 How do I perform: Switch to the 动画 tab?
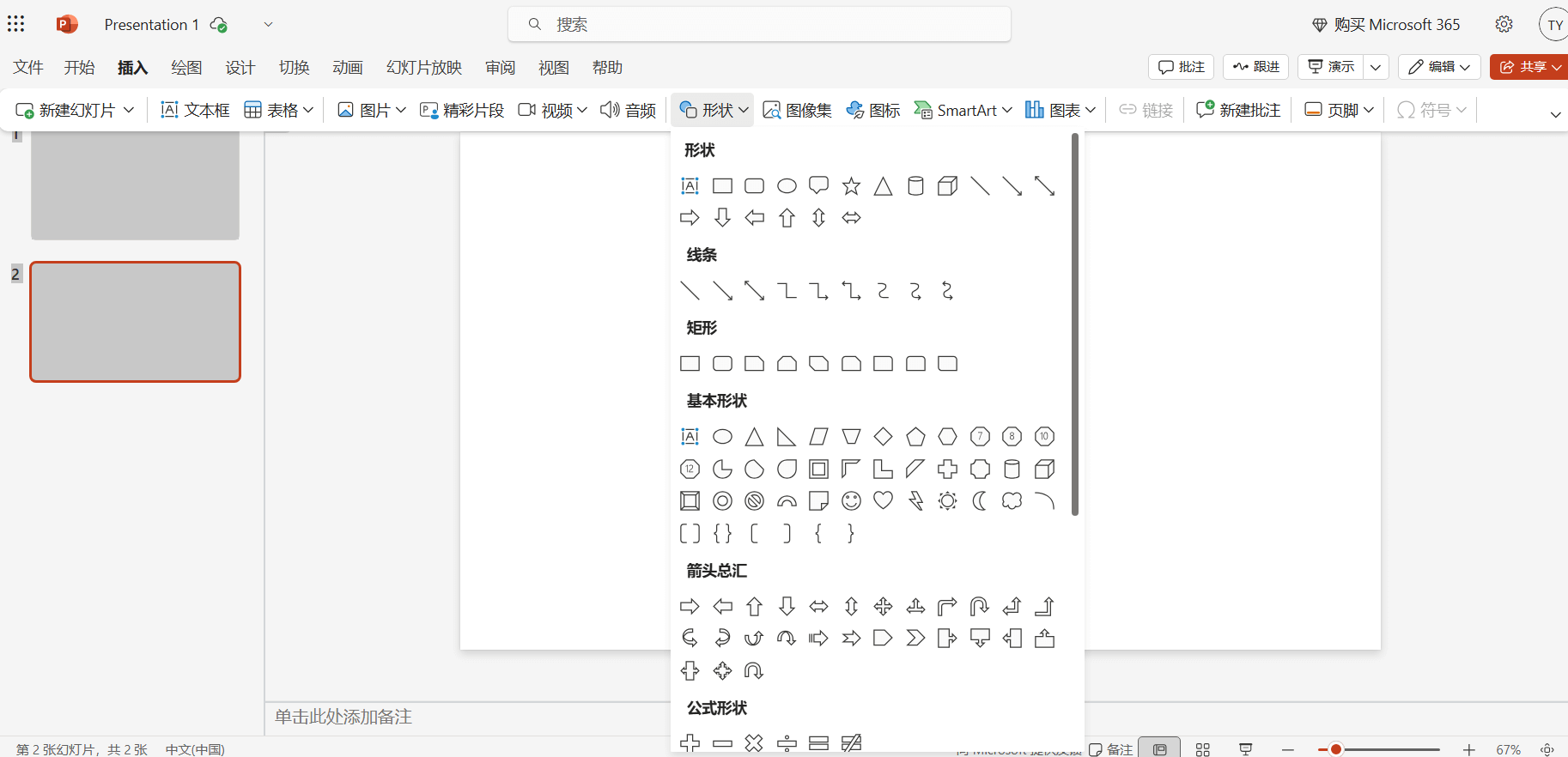[x=347, y=67]
